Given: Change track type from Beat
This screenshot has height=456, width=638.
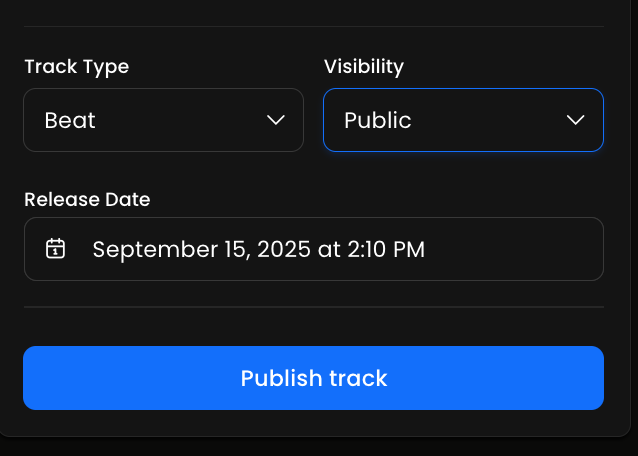Looking at the screenshot, I should point(163,120).
